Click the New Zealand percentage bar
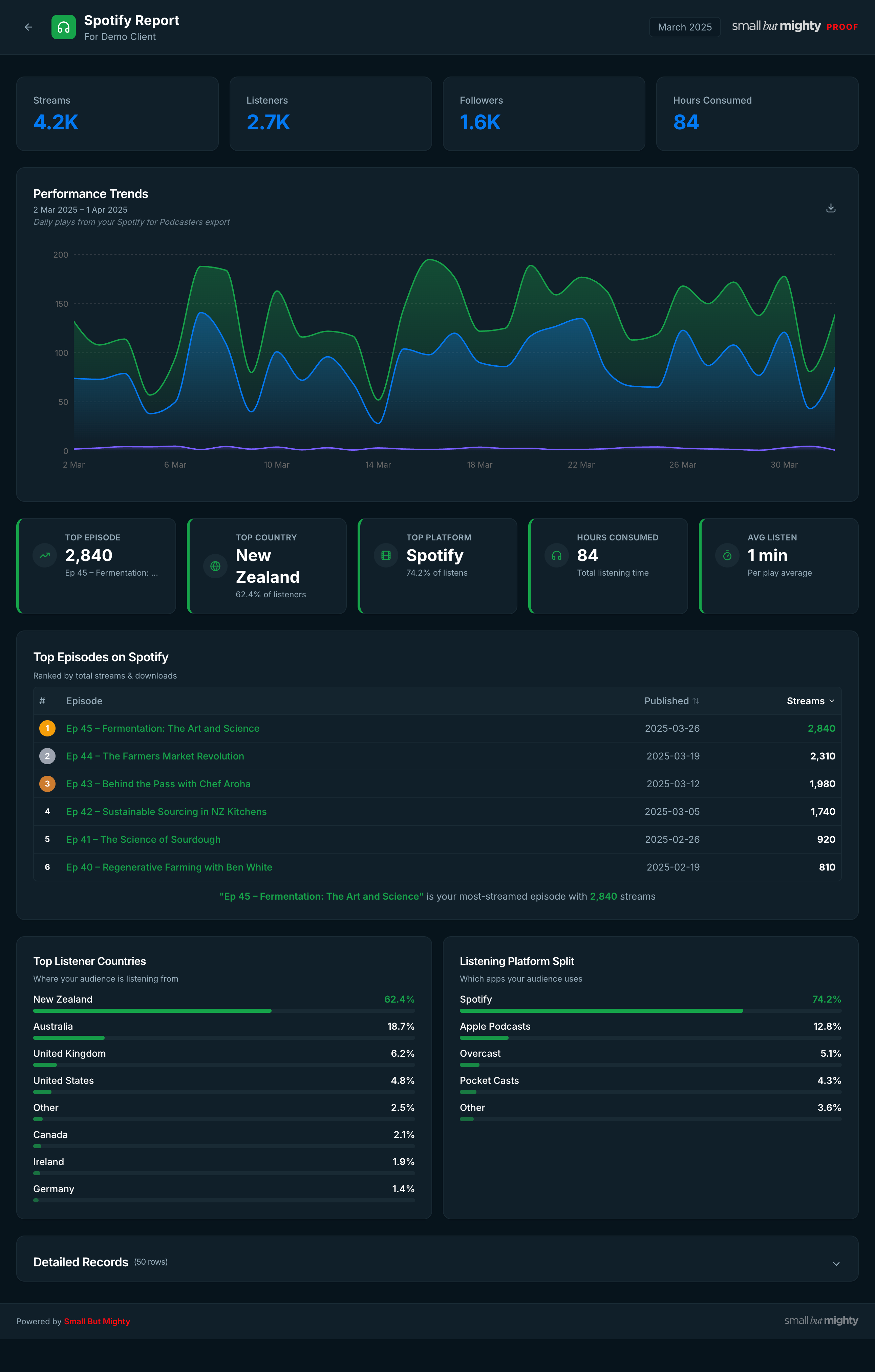This screenshot has height=1372, width=875. [224, 1011]
